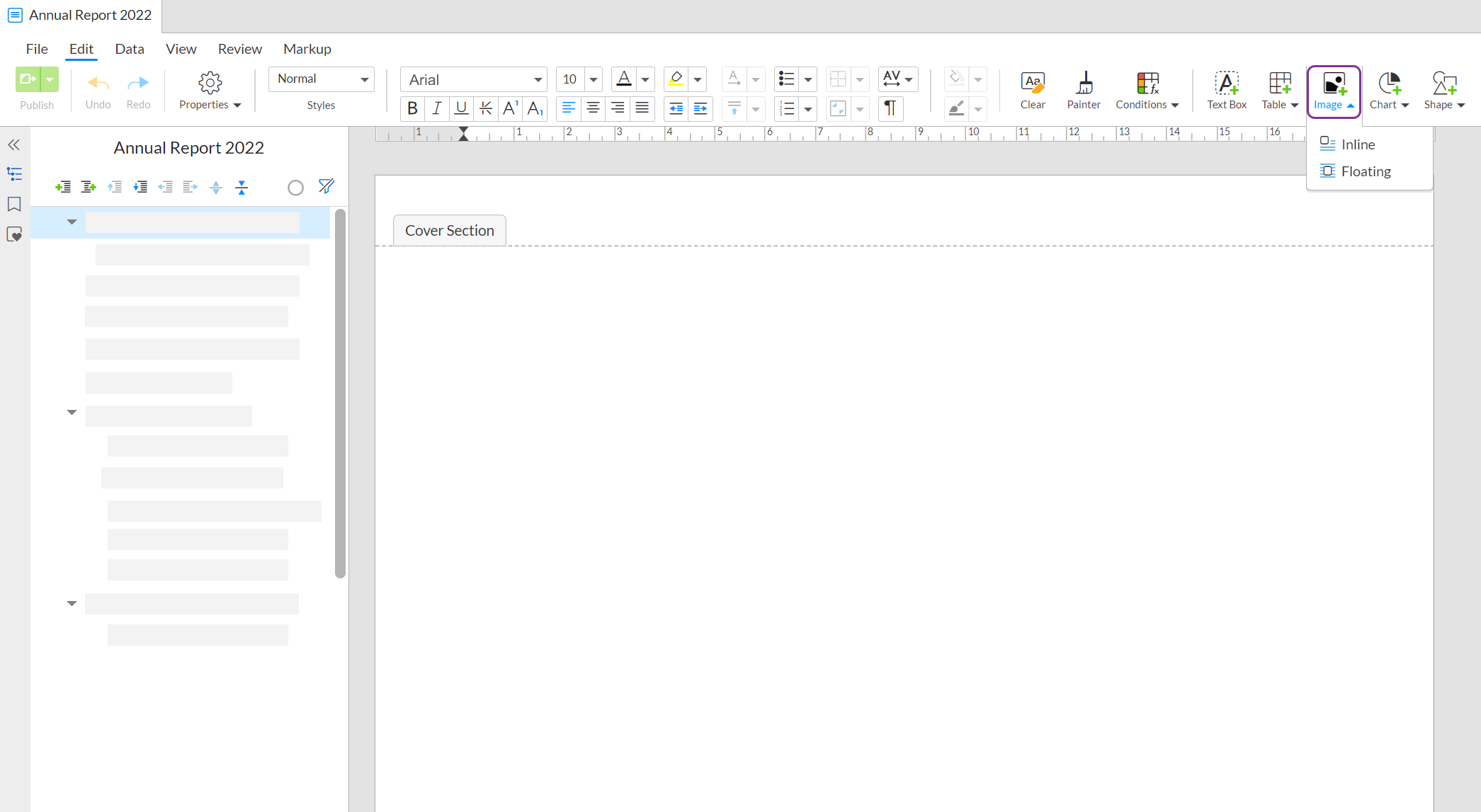This screenshot has height=812, width=1481.
Task: Toggle underline on selected text
Action: pos(460,108)
